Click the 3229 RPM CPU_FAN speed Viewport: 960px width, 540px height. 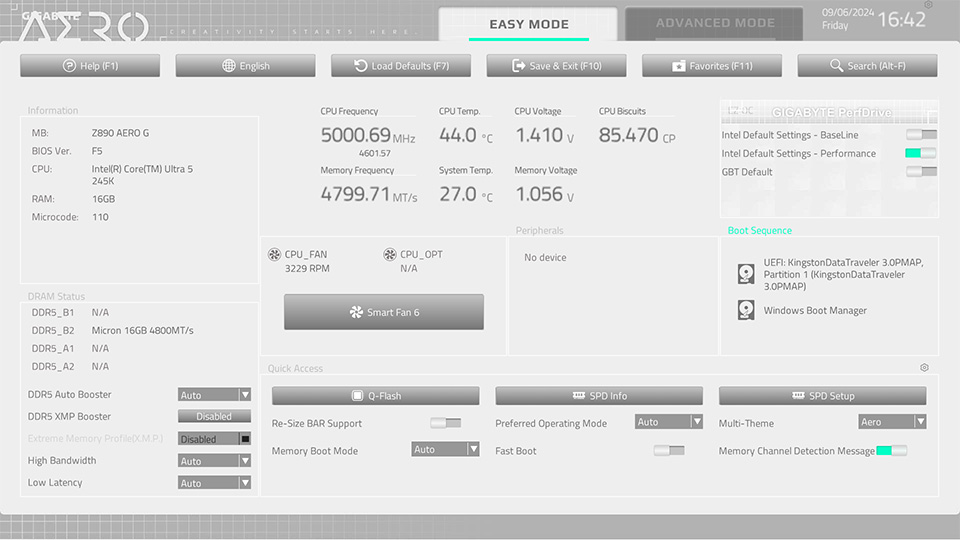(307, 268)
